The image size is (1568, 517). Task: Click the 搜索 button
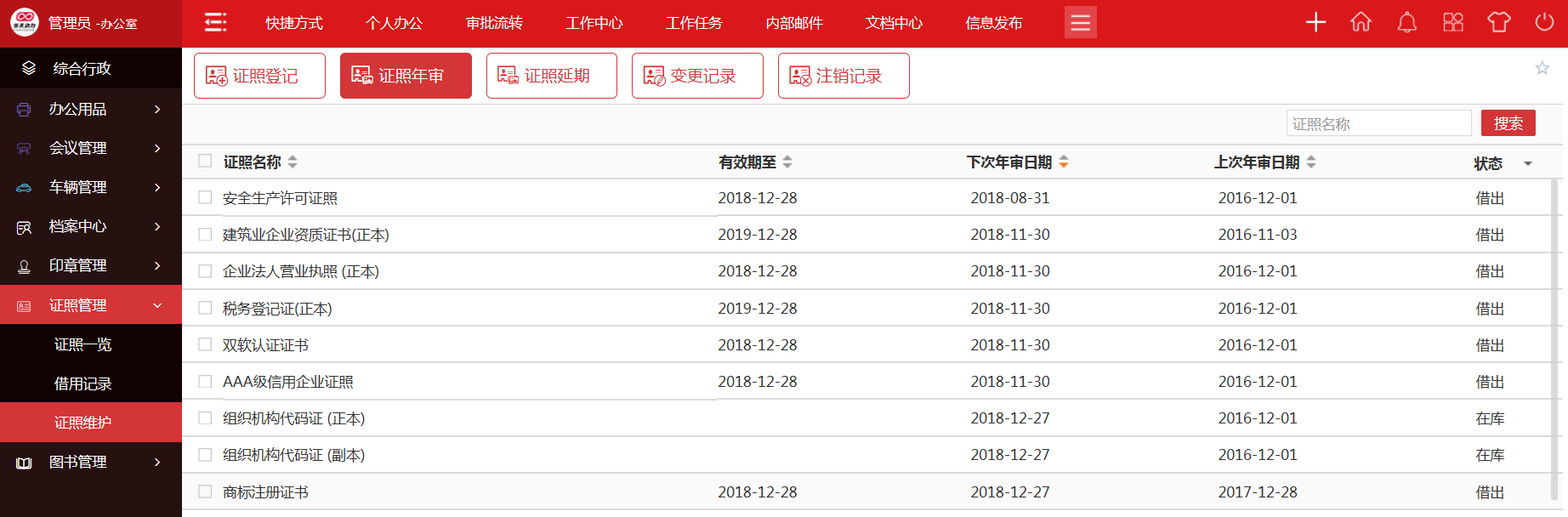click(x=1508, y=123)
